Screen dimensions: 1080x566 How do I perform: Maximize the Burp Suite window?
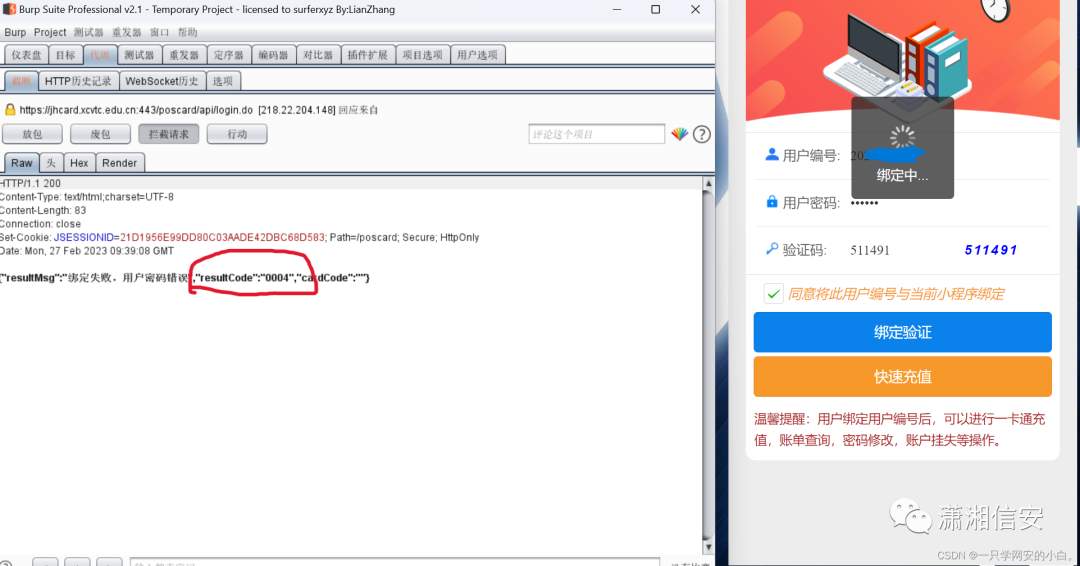(656, 10)
